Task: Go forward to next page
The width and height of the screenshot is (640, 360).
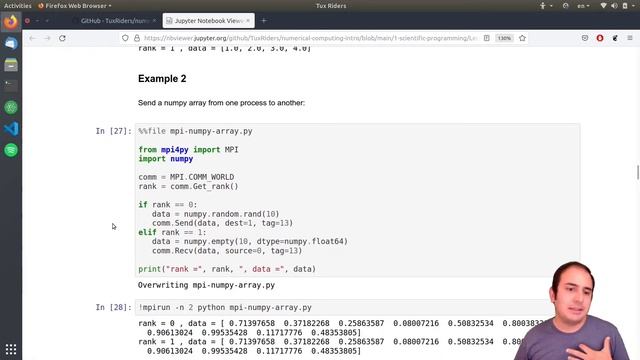Action: tap(47, 38)
